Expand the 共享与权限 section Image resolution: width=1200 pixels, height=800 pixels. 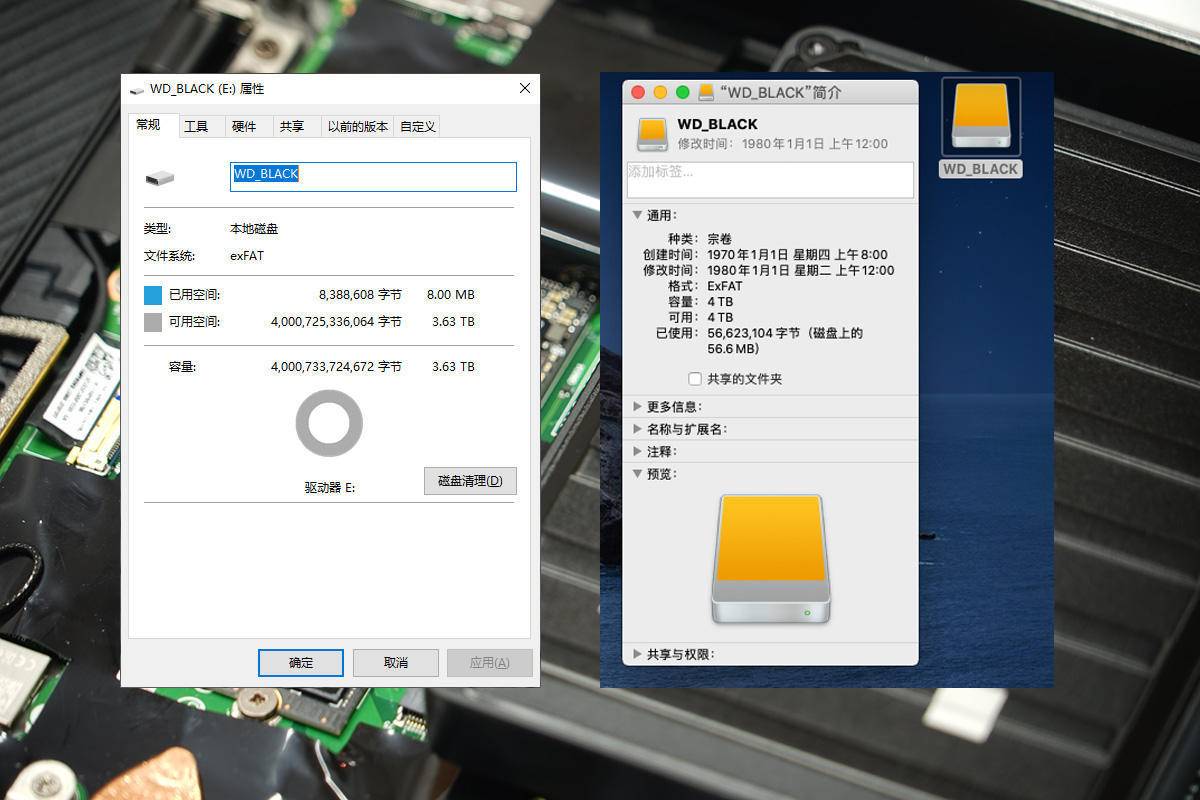coord(638,653)
